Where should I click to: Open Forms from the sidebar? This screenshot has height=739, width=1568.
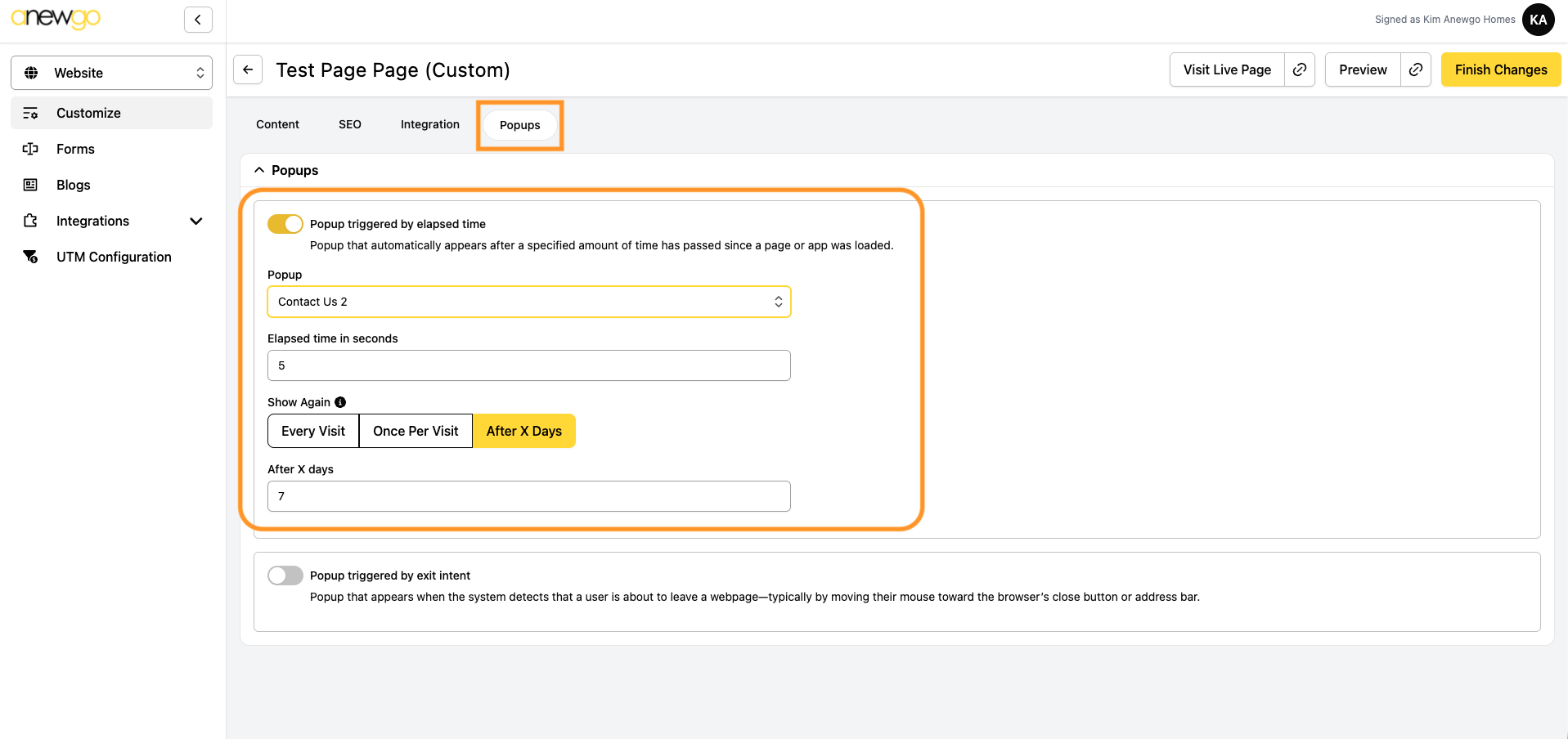pyautogui.click(x=75, y=149)
